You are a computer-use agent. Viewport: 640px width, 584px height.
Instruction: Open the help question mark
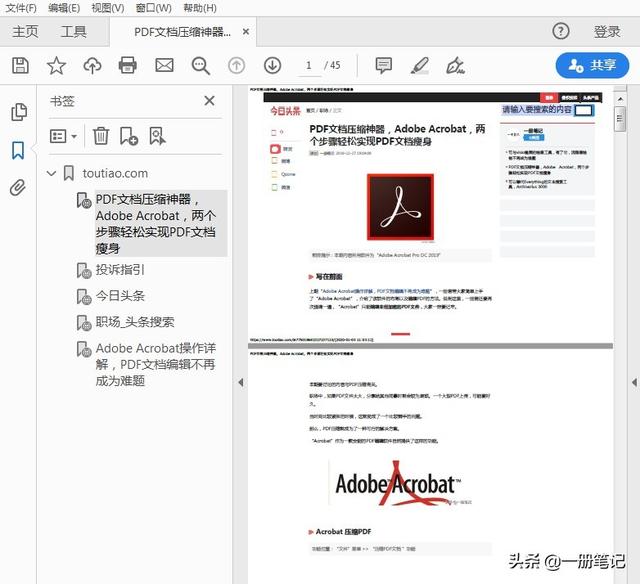click(x=560, y=31)
